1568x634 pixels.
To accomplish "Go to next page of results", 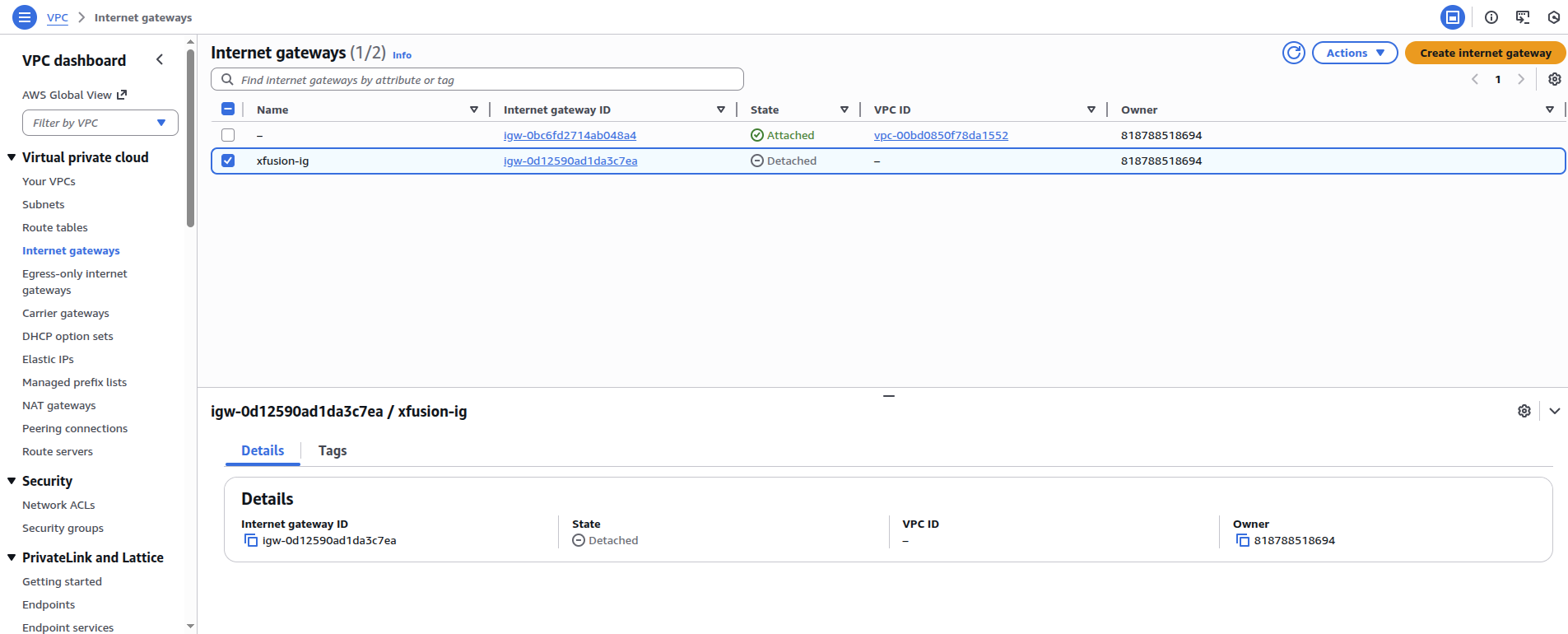I will click(1521, 79).
